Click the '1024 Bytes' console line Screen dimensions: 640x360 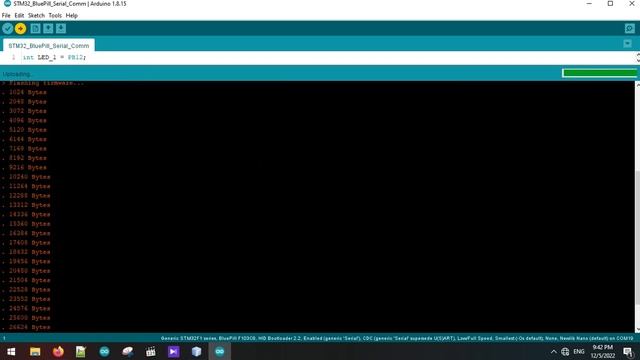(28, 92)
